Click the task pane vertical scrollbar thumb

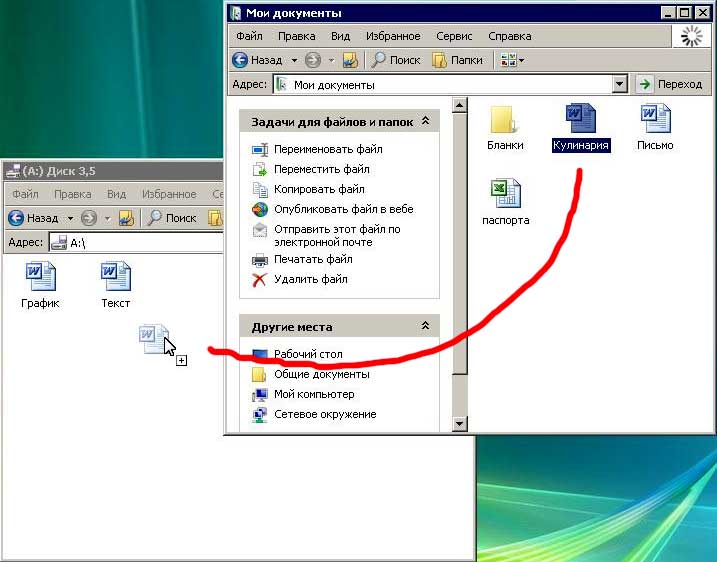(x=459, y=243)
